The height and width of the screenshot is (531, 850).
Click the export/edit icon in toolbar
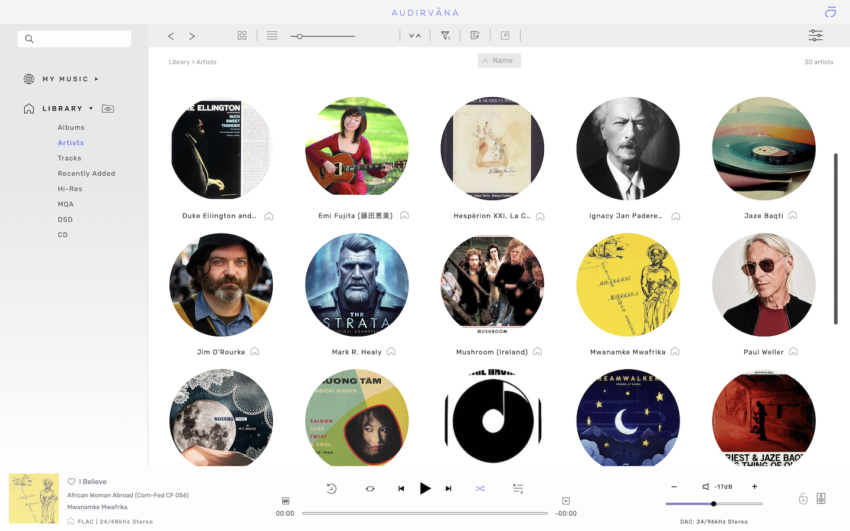click(505, 35)
